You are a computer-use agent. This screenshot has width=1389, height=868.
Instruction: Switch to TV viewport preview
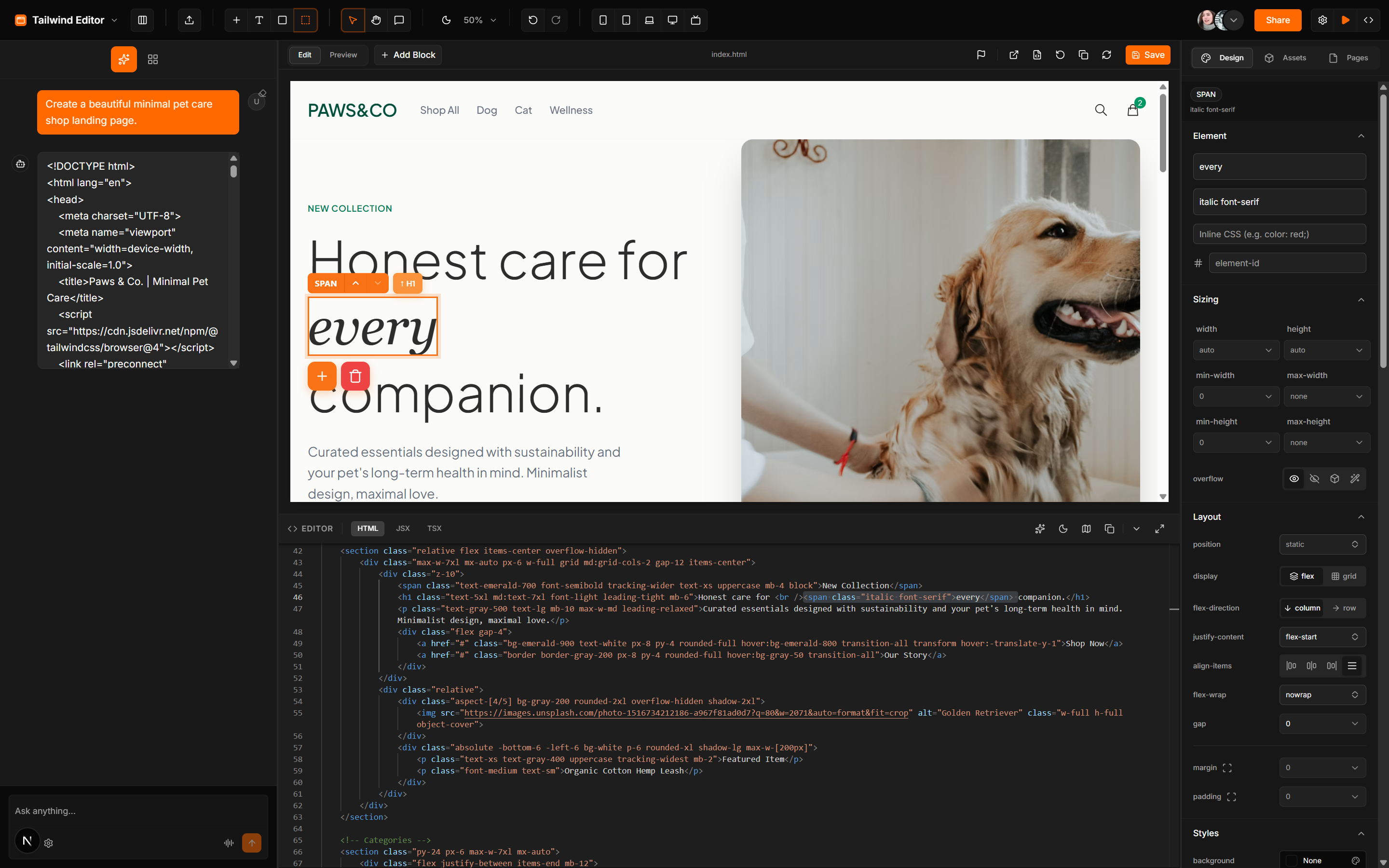695,20
